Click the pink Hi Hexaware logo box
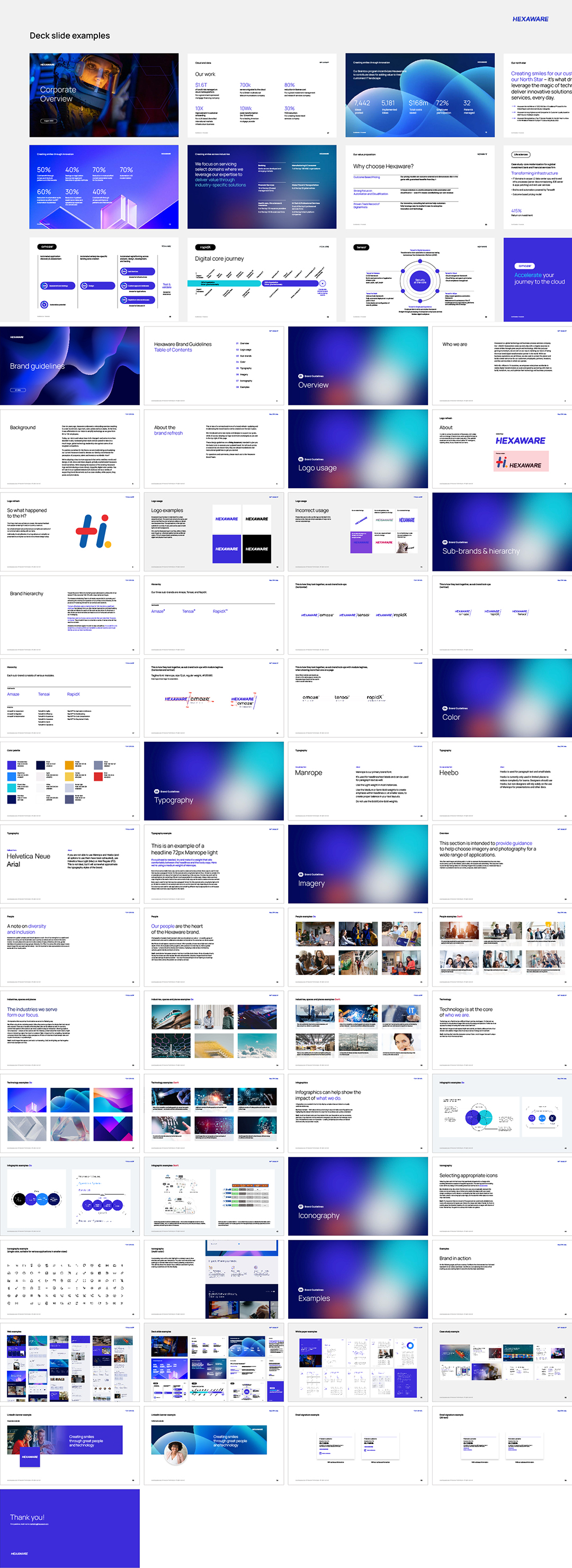 pyautogui.click(x=521, y=461)
